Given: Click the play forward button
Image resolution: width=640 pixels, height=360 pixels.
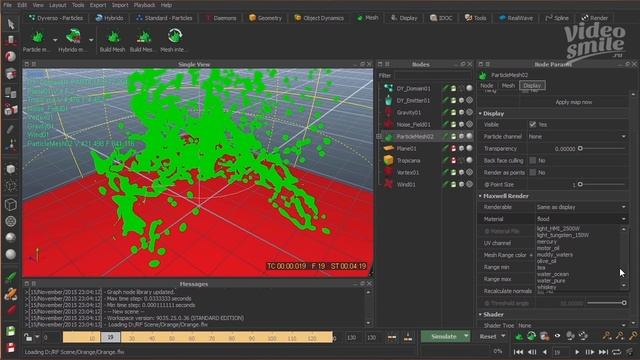Looking at the screenshot, I should [x=577, y=352].
